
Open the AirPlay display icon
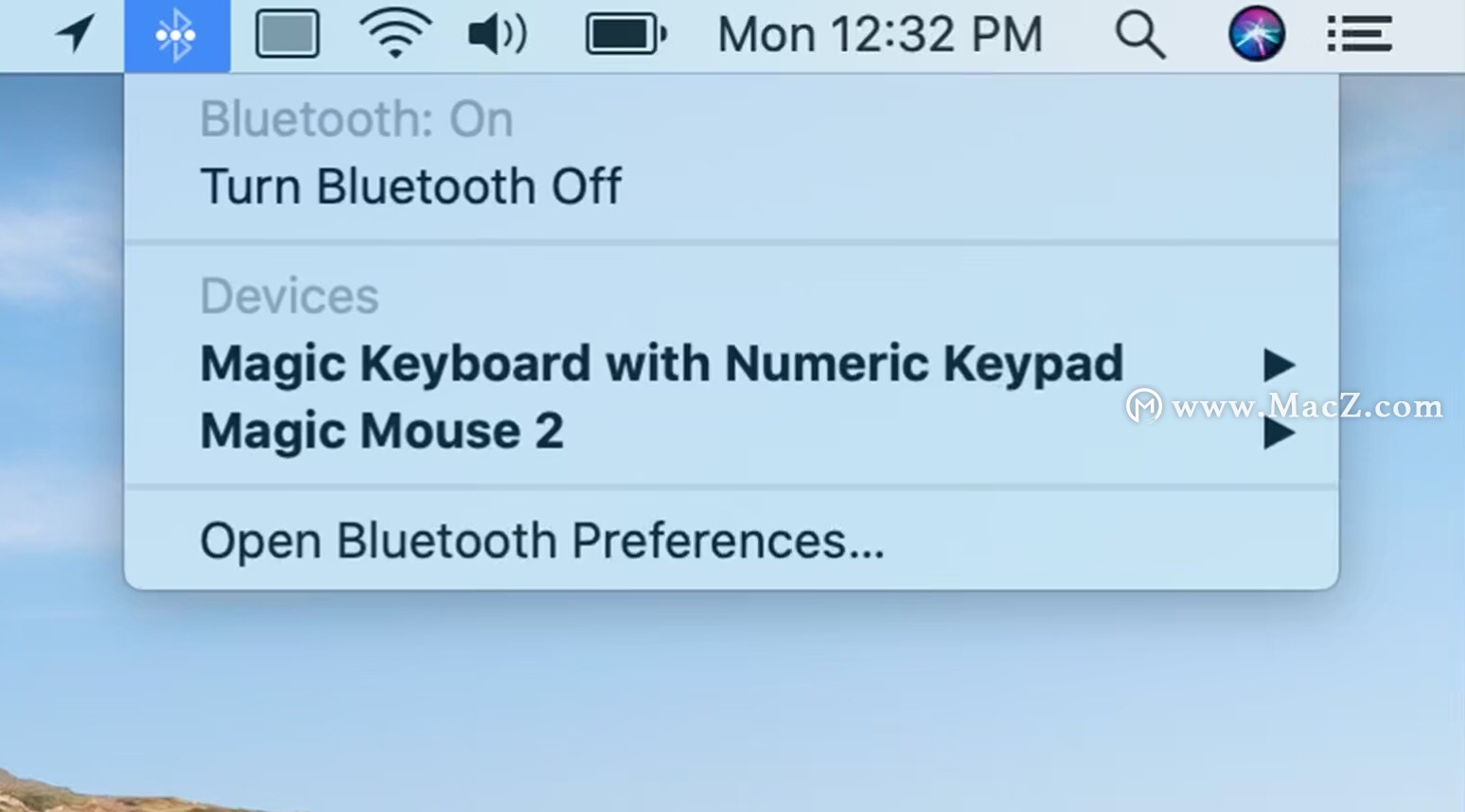point(287,35)
